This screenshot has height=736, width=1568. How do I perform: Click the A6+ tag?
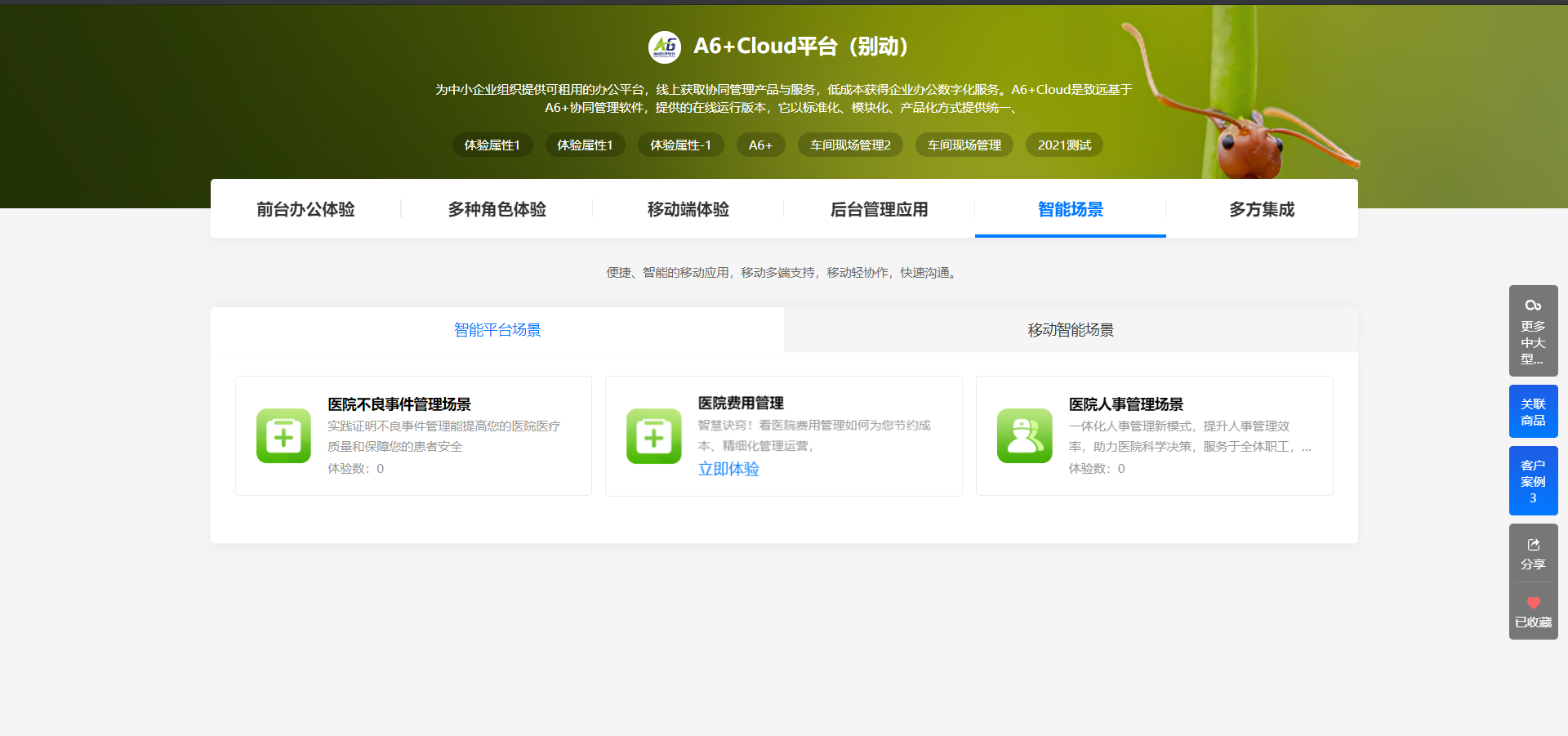click(760, 145)
